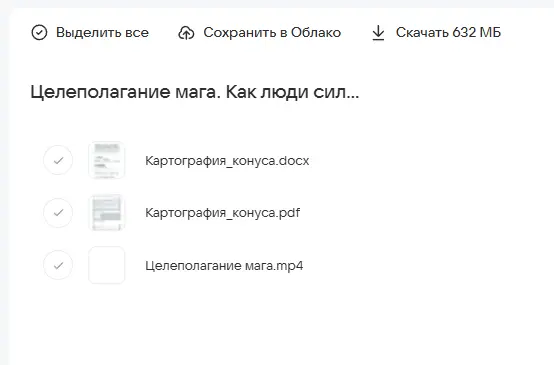Viewport: 554px width, 365px height.
Task: Click the 'Выделить все' label
Action: (x=102, y=33)
